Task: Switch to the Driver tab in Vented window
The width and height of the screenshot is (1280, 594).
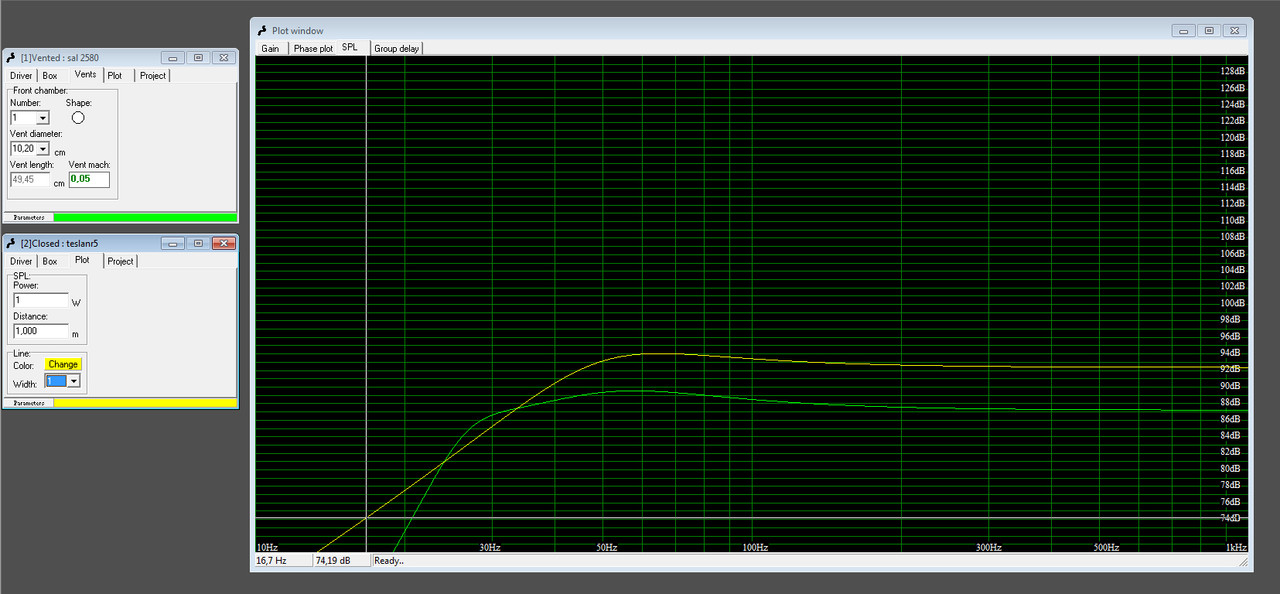Action: pyautogui.click(x=21, y=75)
